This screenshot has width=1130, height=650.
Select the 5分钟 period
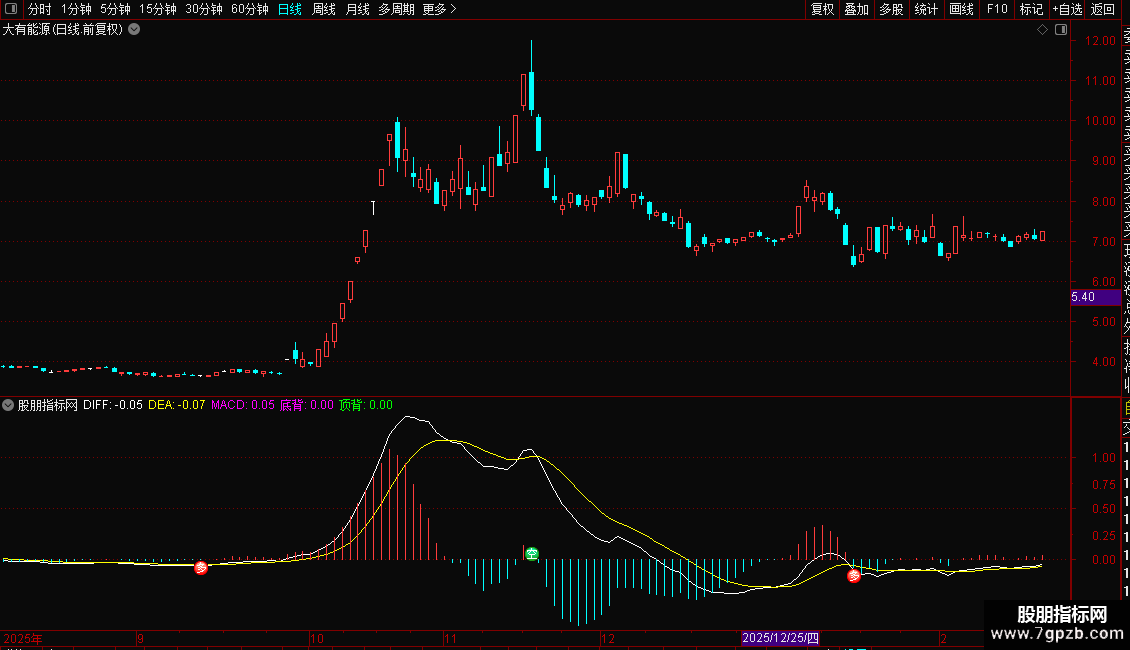point(115,9)
